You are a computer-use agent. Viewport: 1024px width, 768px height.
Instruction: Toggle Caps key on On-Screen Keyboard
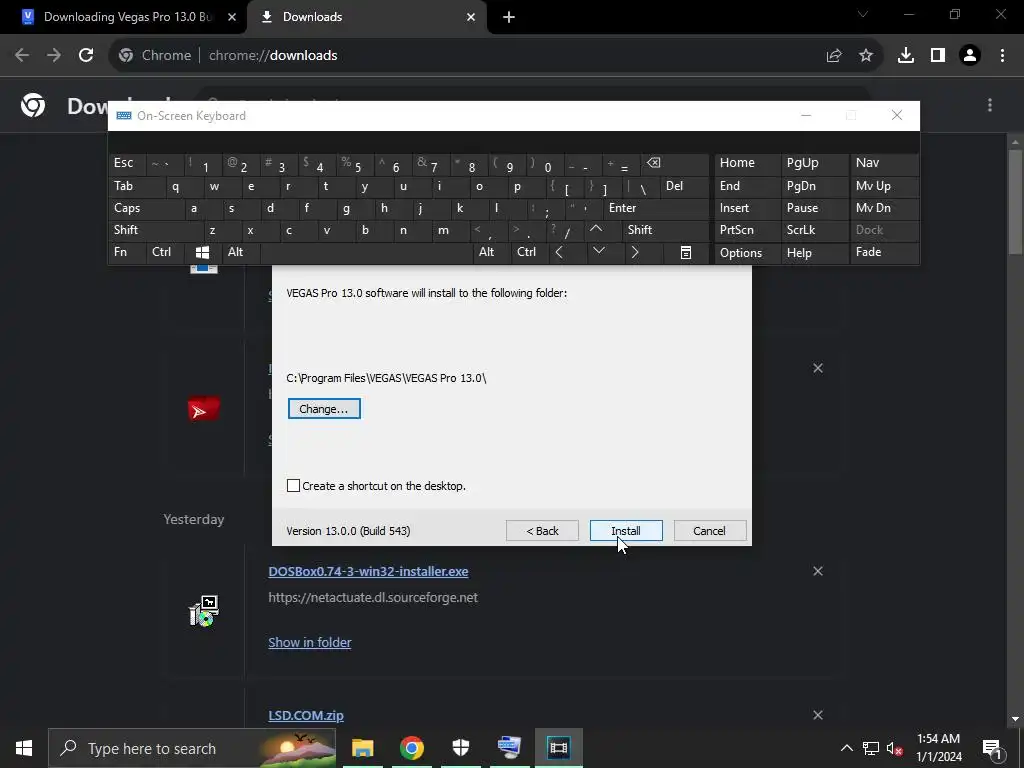[x=146, y=208]
